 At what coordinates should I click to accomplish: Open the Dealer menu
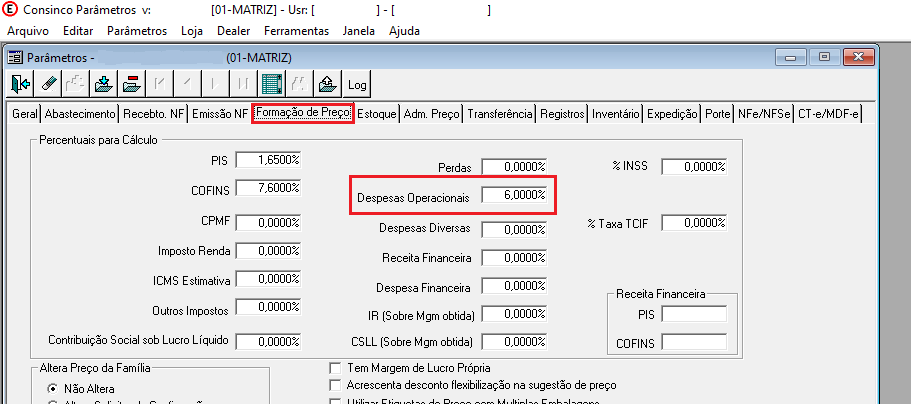(x=234, y=31)
